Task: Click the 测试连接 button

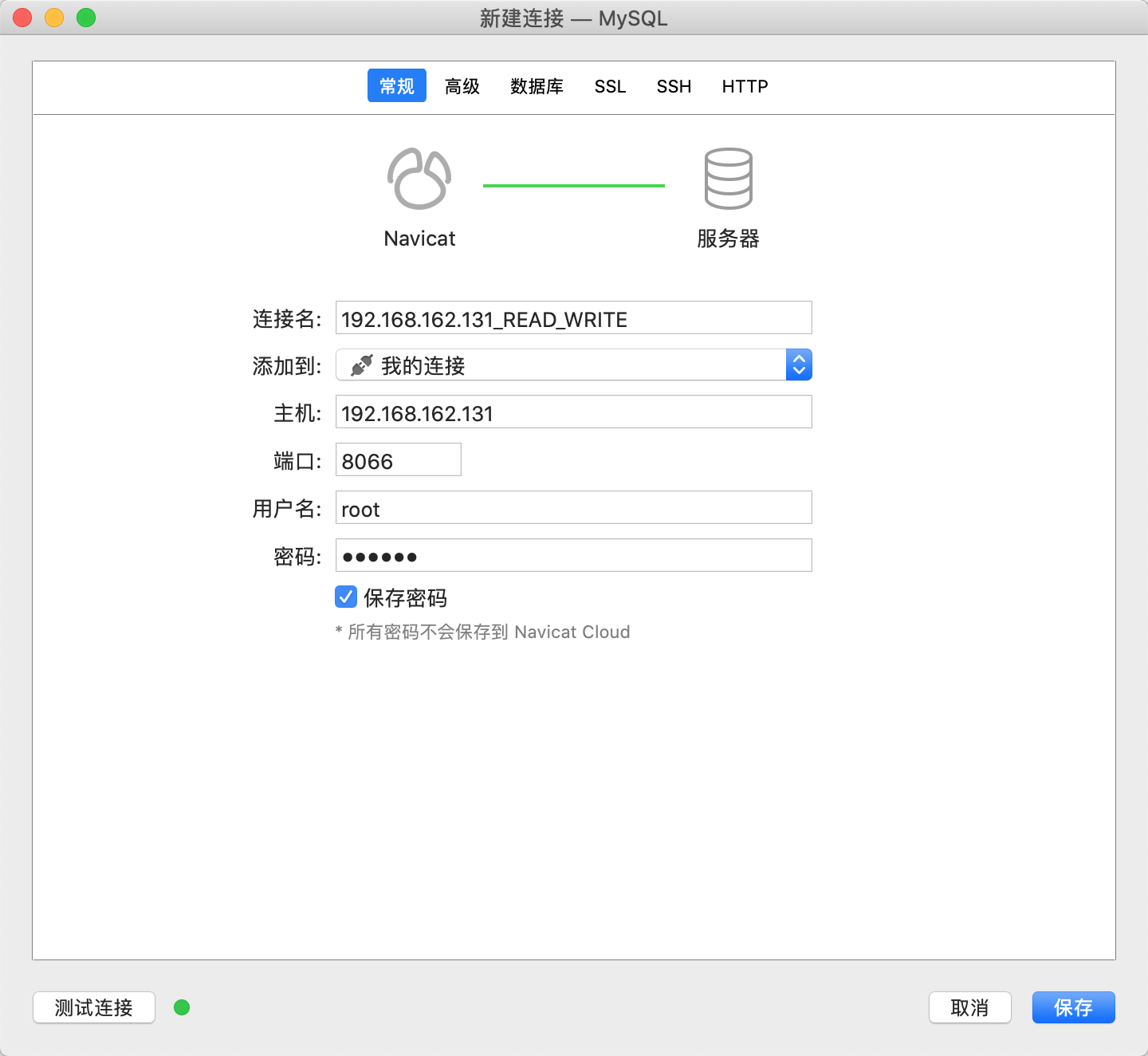Action: pyautogui.click(x=94, y=1007)
